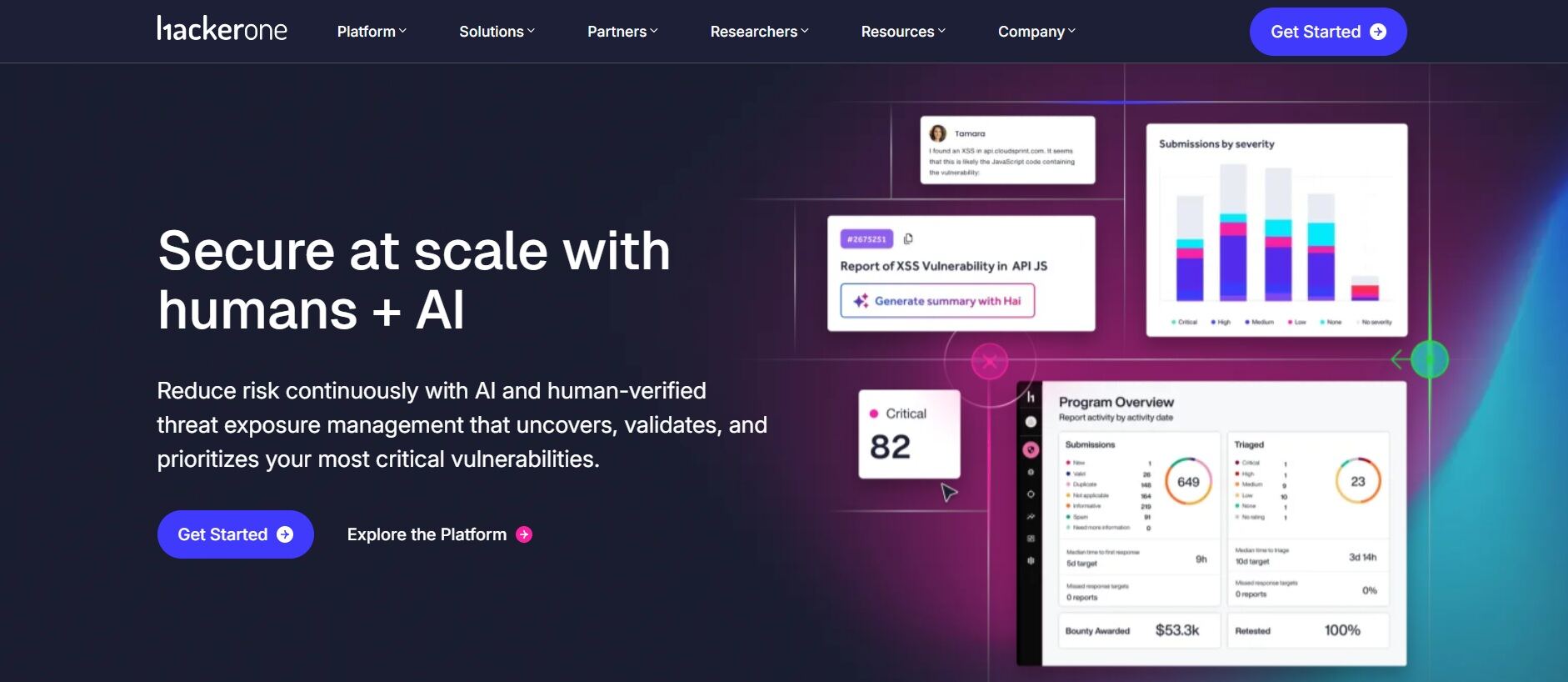Click the copy icon beside report #2675251
This screenshot has width=1568, height=682.
(x=908, y=239)
